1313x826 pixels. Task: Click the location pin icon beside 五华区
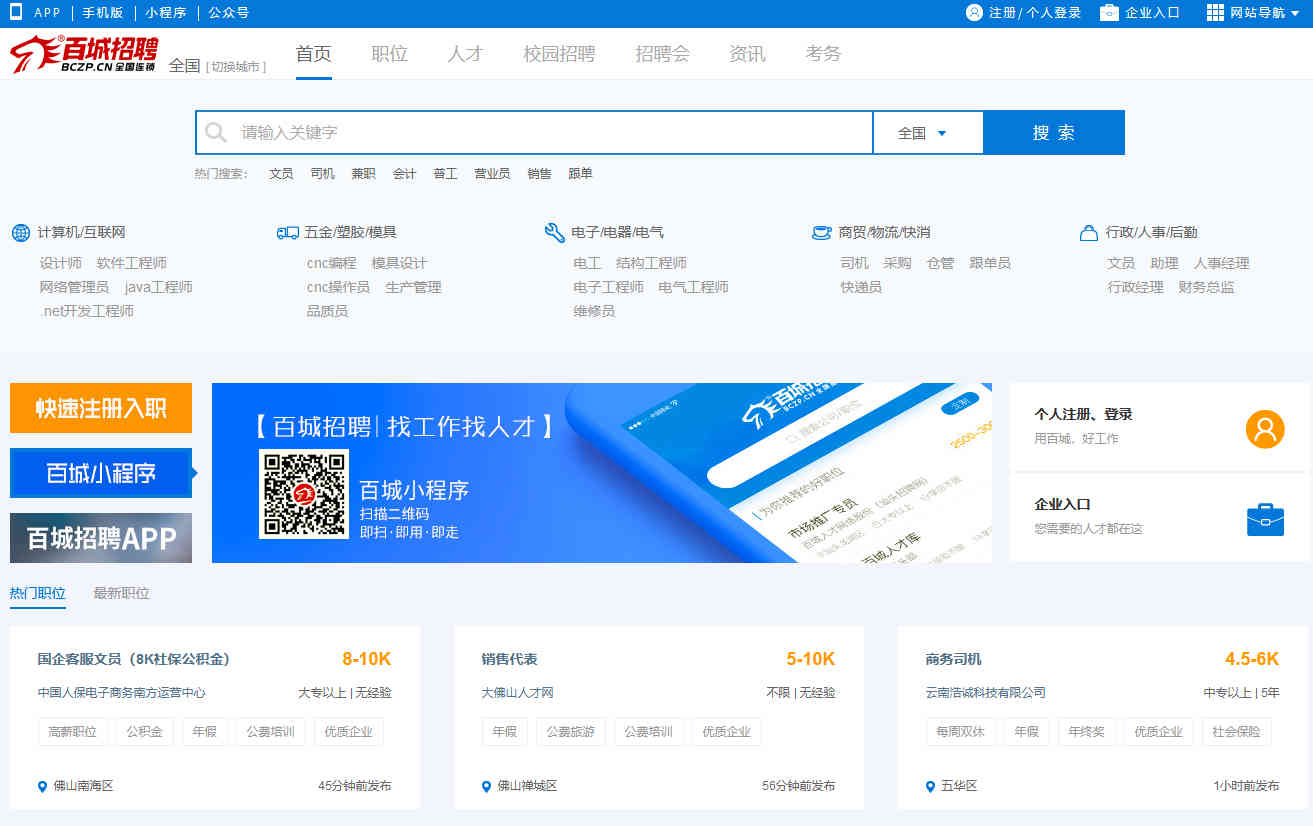930,786
